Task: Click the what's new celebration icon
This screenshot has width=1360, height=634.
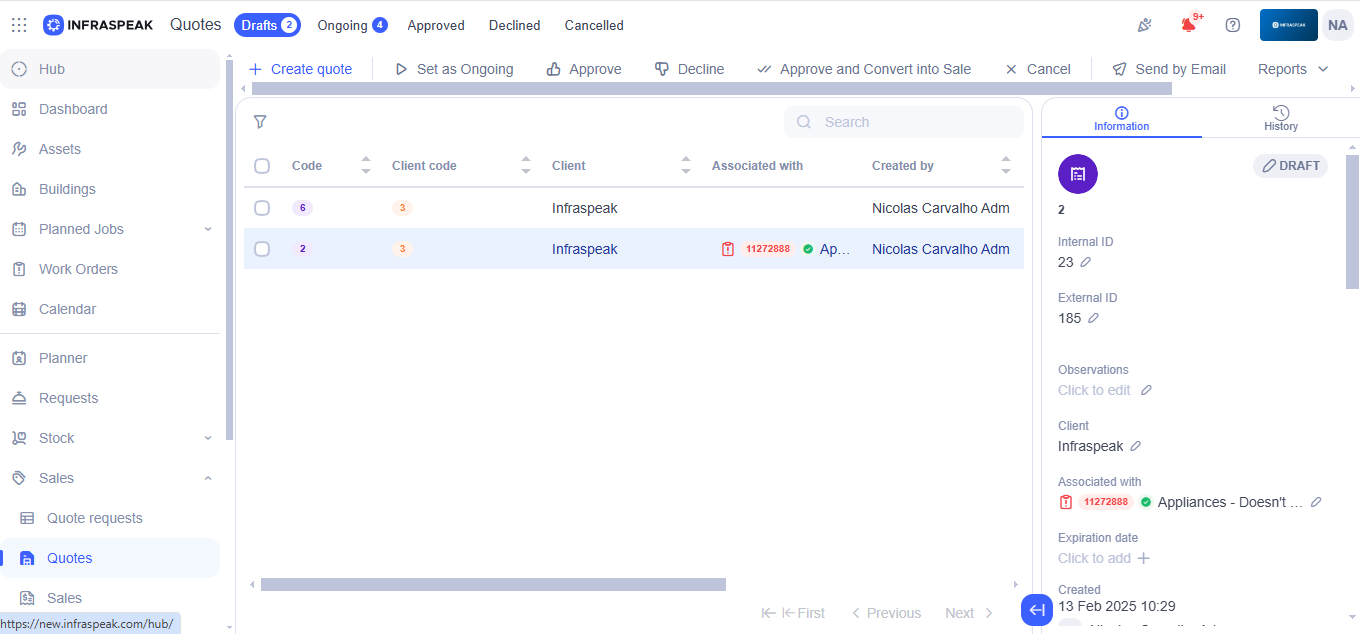Action: 1145,25
